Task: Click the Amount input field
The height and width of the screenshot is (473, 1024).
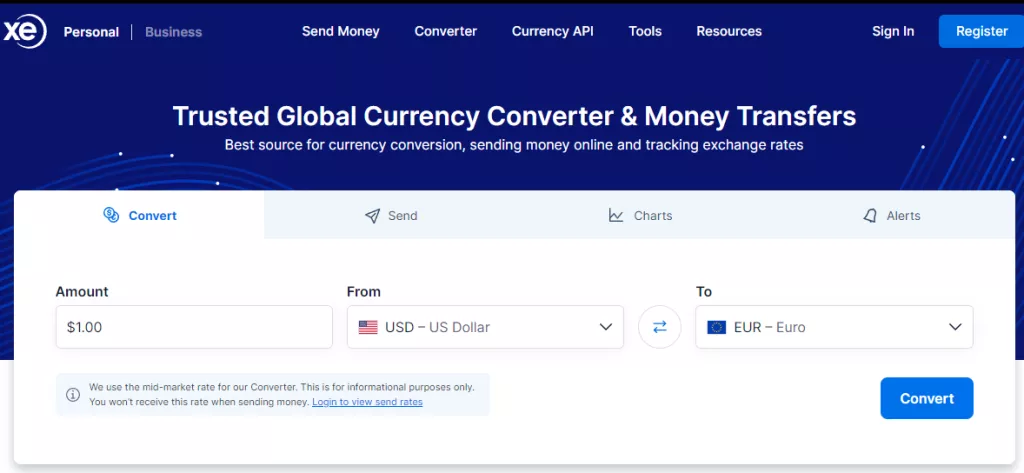Action: pyautogui.click(x=194, y=327)
